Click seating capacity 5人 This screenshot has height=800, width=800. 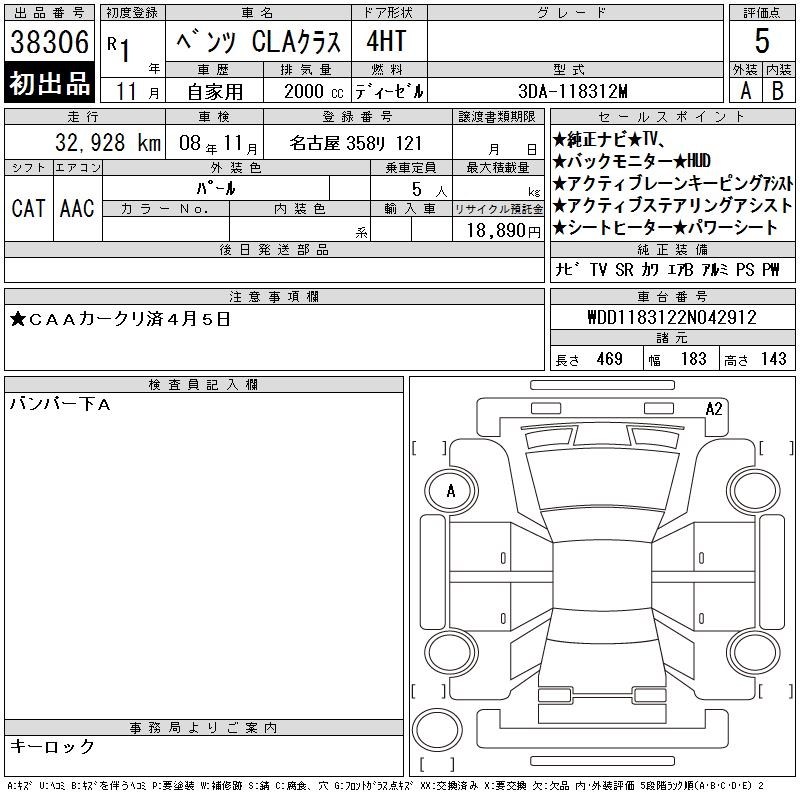click(x=430, y=189)
